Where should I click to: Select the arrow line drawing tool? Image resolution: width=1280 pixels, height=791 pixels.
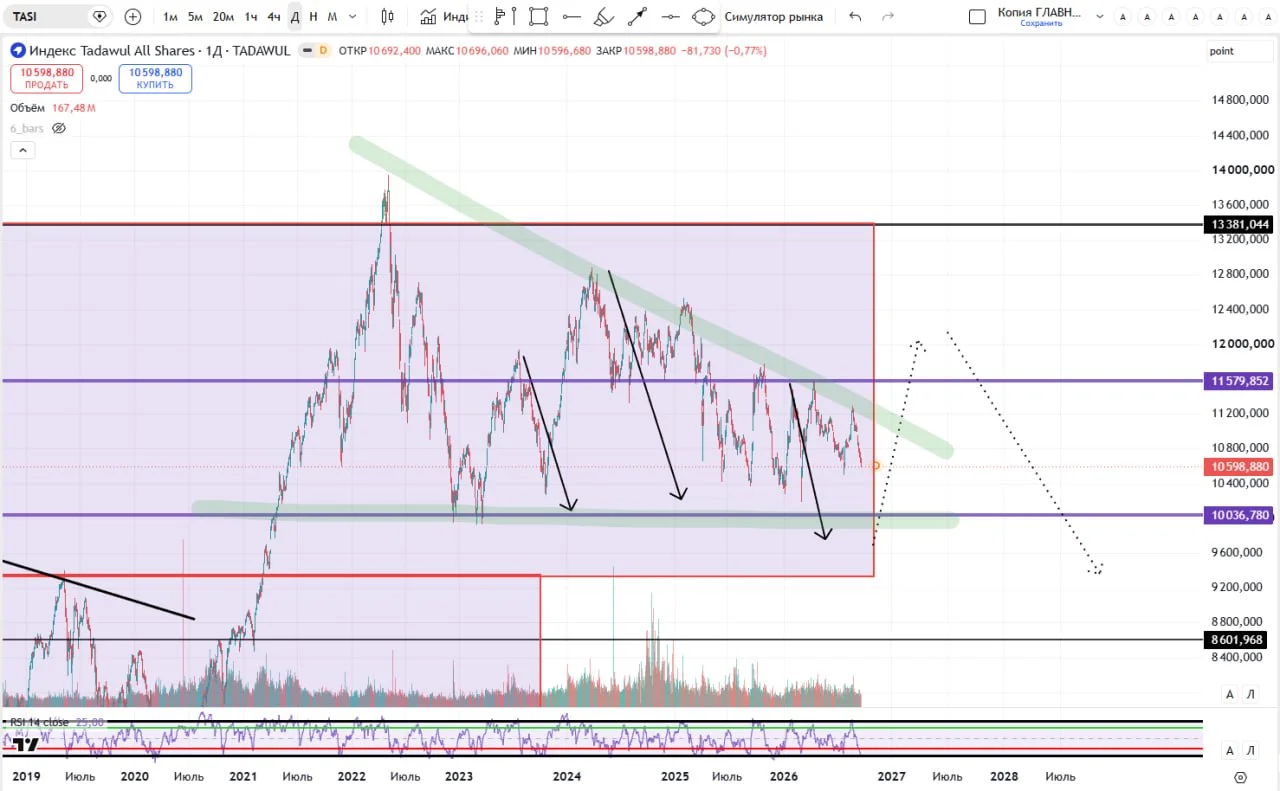click(x=637, y=16)
